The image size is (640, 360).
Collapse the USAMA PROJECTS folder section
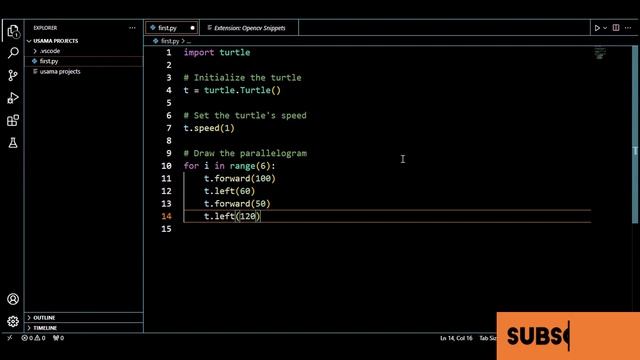coord(56,41)
